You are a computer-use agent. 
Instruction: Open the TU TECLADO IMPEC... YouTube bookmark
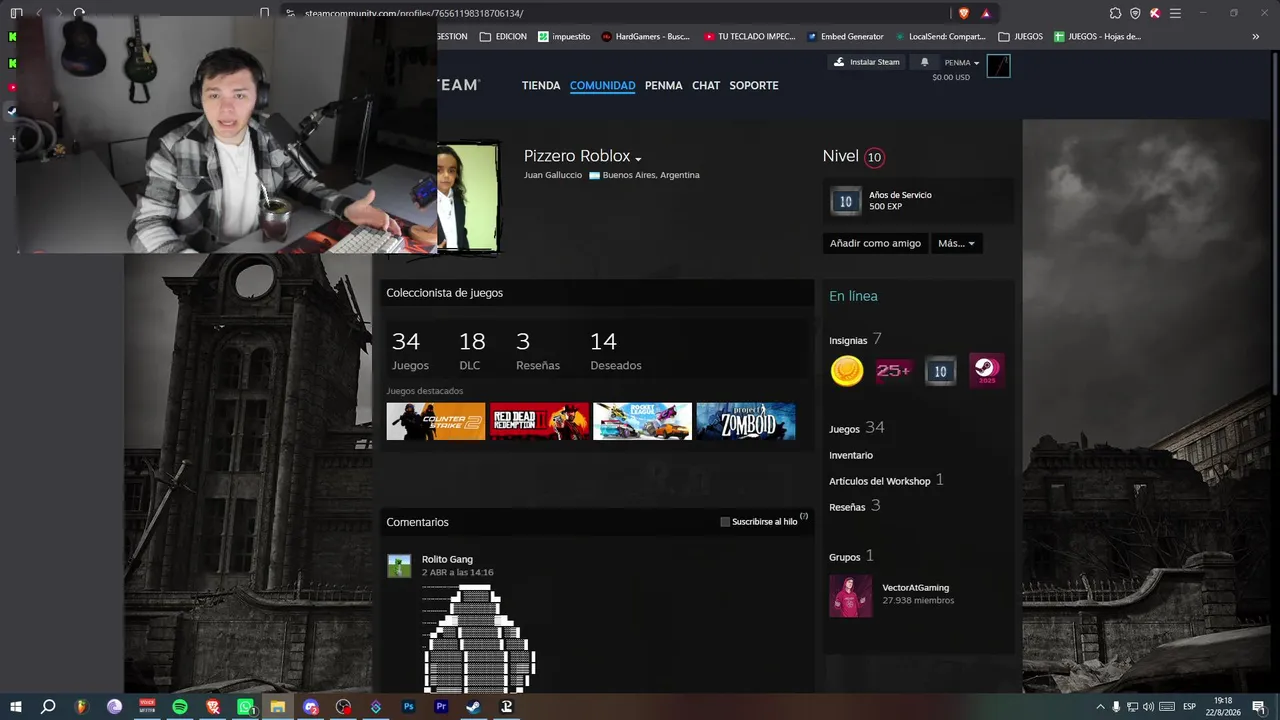[750, 37]
